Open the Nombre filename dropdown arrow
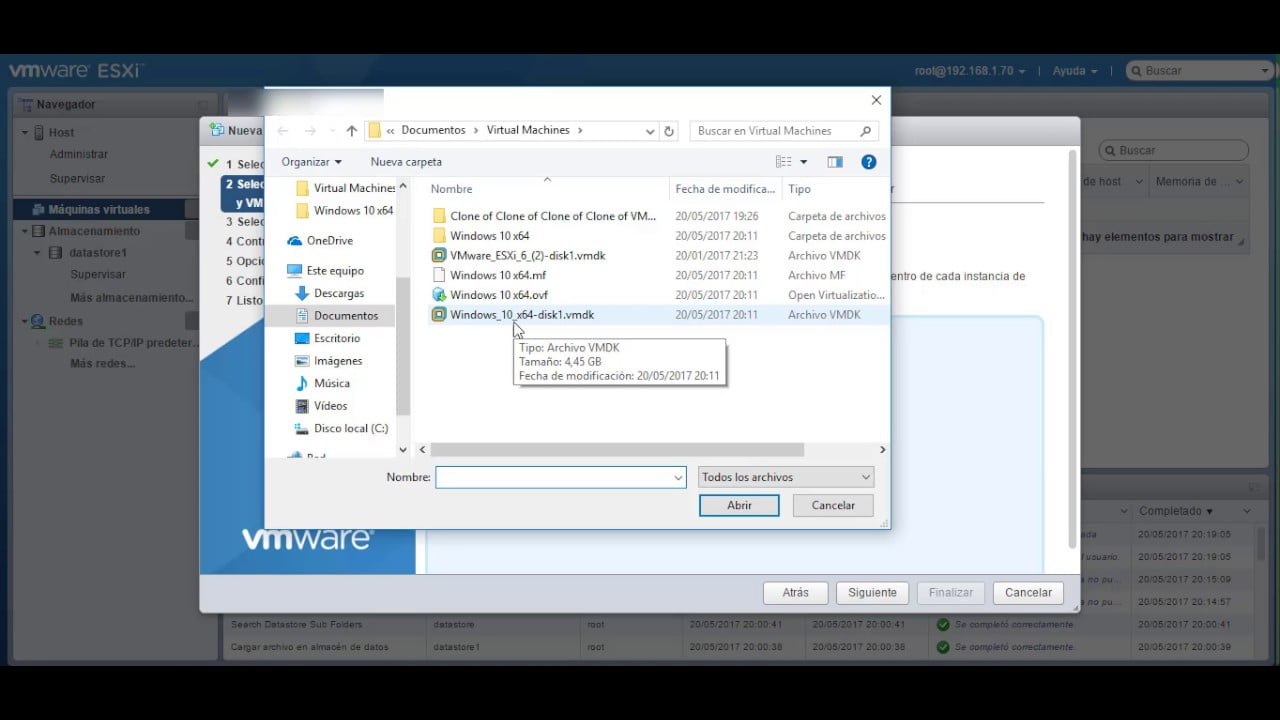Screen dimensions: 1280x720 click(x=679, y=478)
